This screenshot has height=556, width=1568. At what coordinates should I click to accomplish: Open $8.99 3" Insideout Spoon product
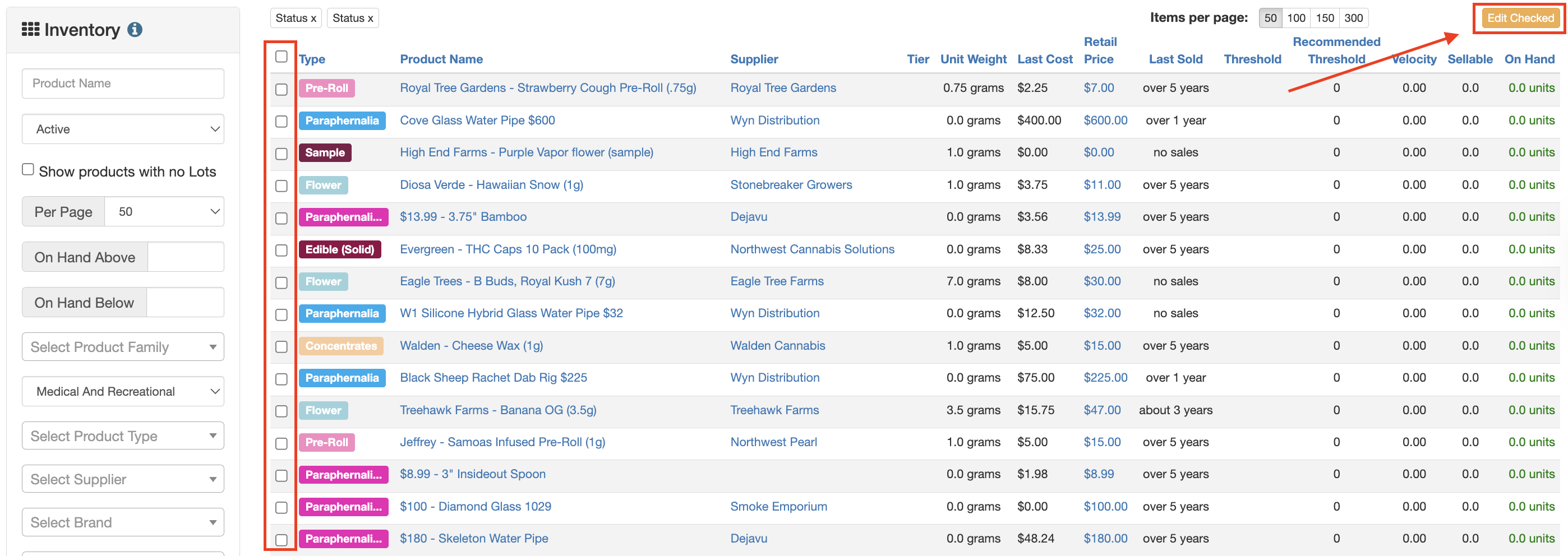click(472, 474)
